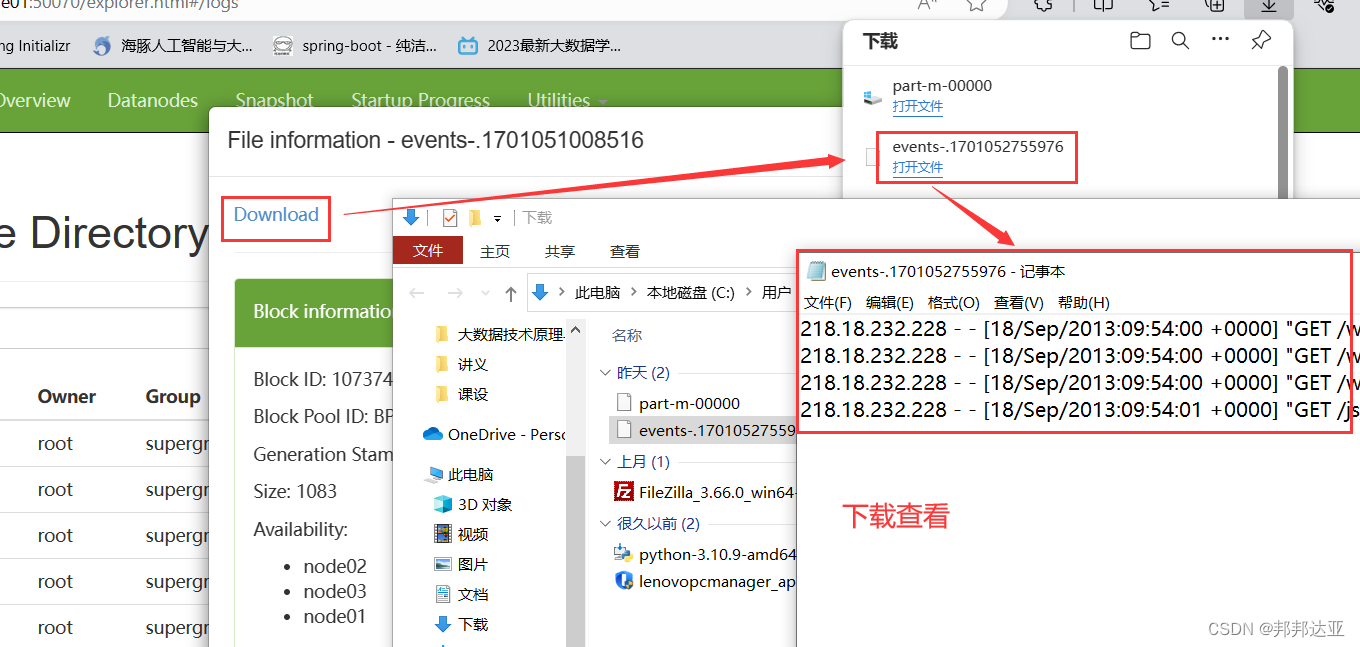
Task: Click the favorites star in the address bar
Action: coord(975,5)
